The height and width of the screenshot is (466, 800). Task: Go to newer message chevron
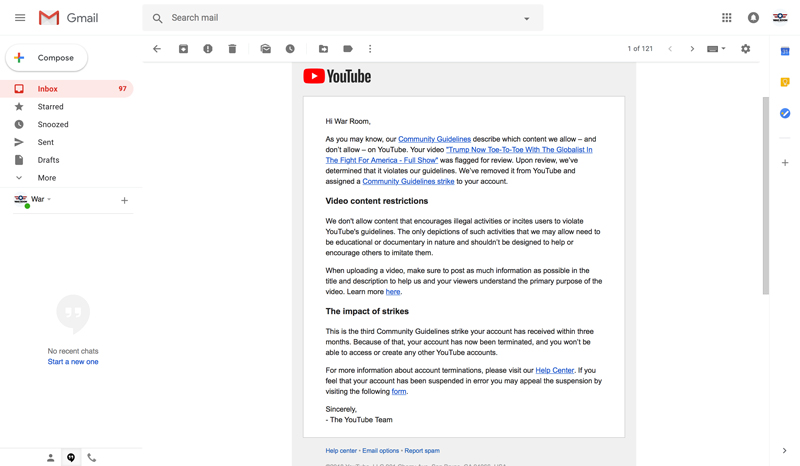[670, 49]
